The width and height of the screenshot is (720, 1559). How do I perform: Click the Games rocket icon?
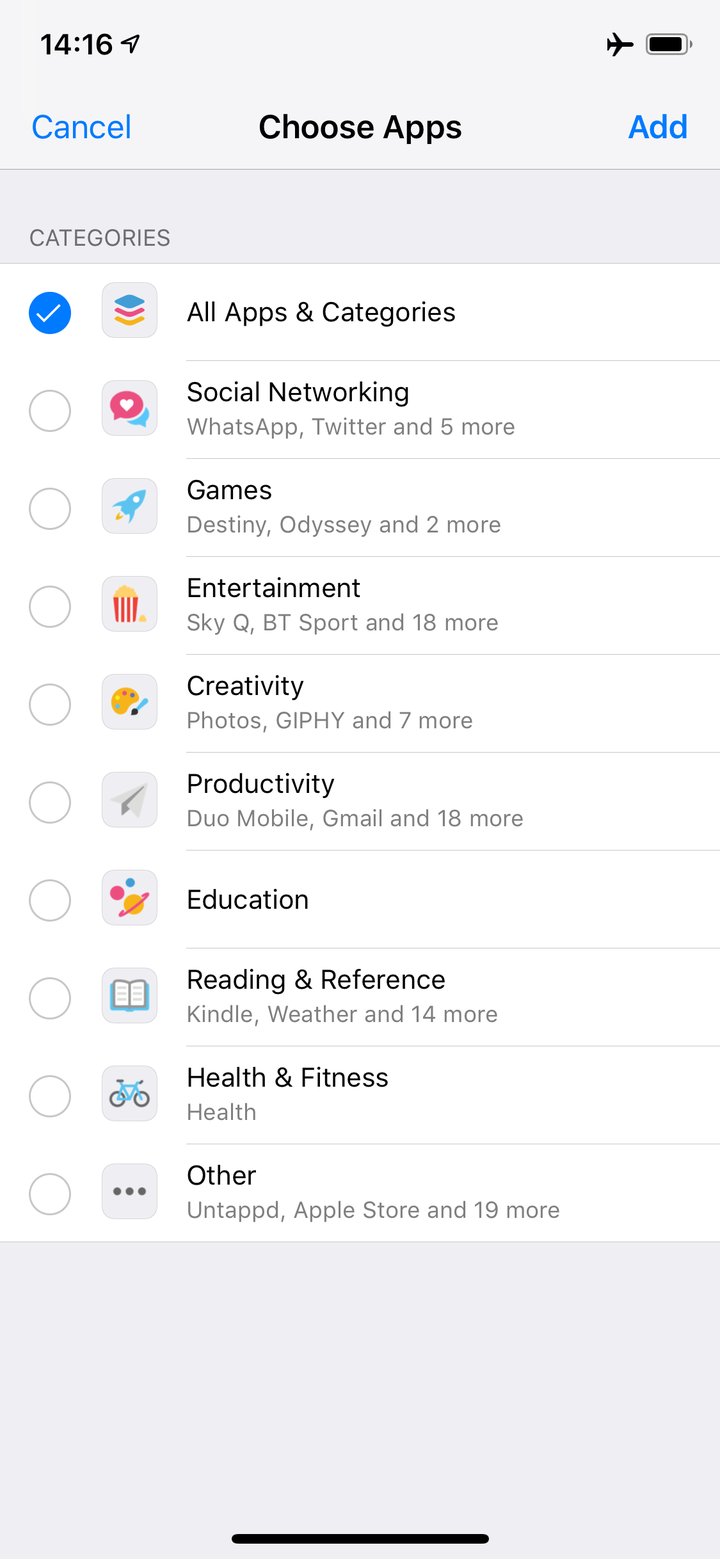[130, 507]
